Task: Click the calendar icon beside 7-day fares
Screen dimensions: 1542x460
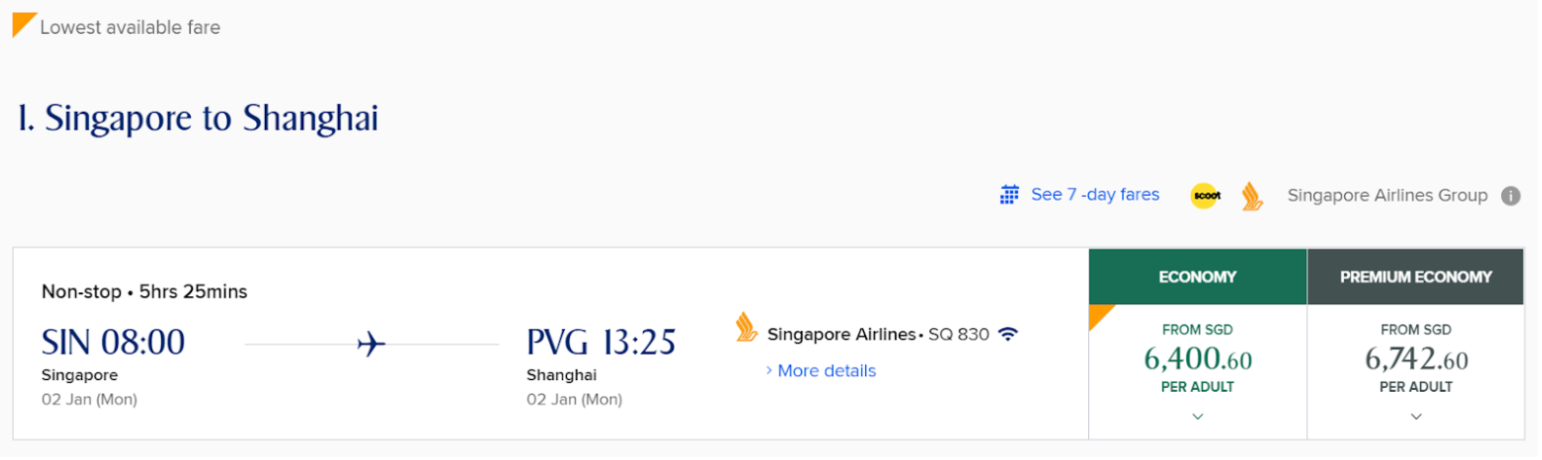Action: point(1009,195)
